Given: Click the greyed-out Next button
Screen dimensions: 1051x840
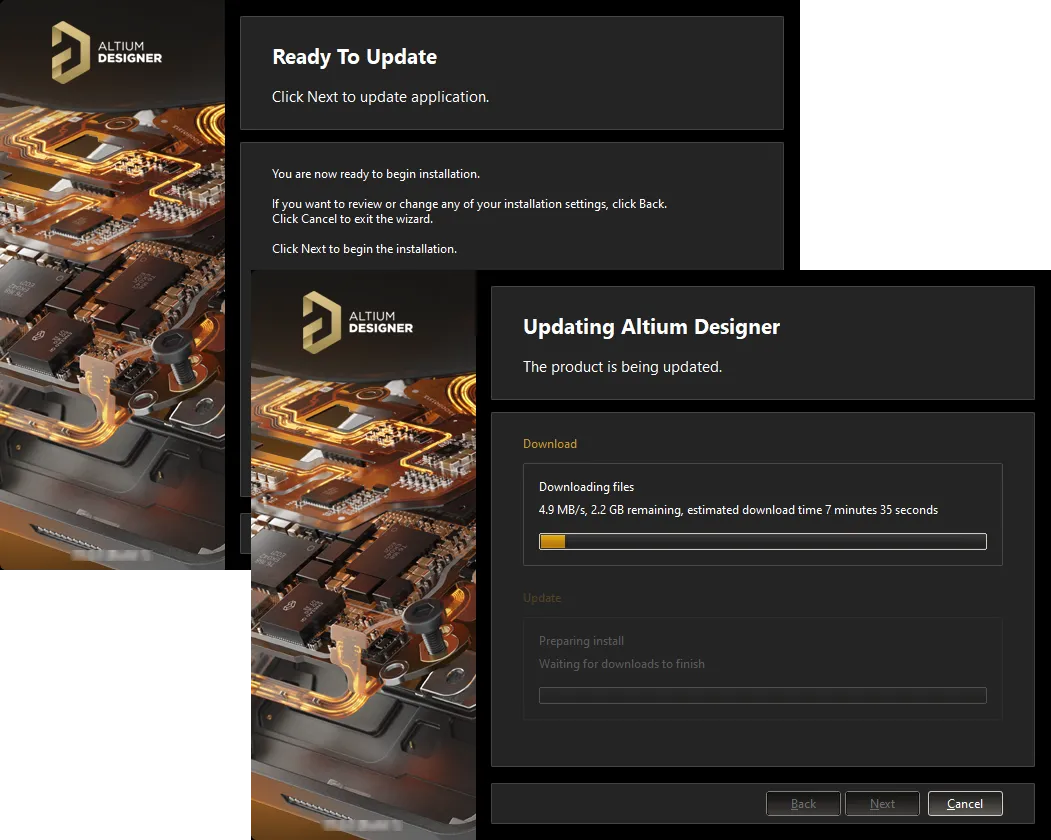Looking at the screenshot, I should pyautogui.click(x=882, y=803).
